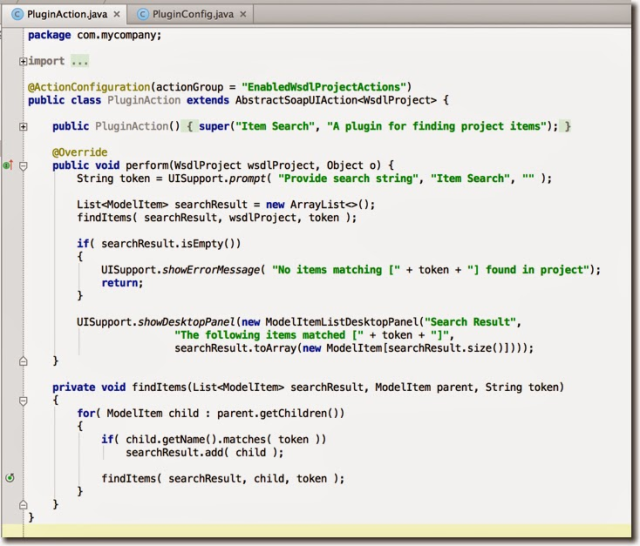640x546 pixels.
Task: Click the class icon on PluginAction.java tab
Action: point(18,14)
